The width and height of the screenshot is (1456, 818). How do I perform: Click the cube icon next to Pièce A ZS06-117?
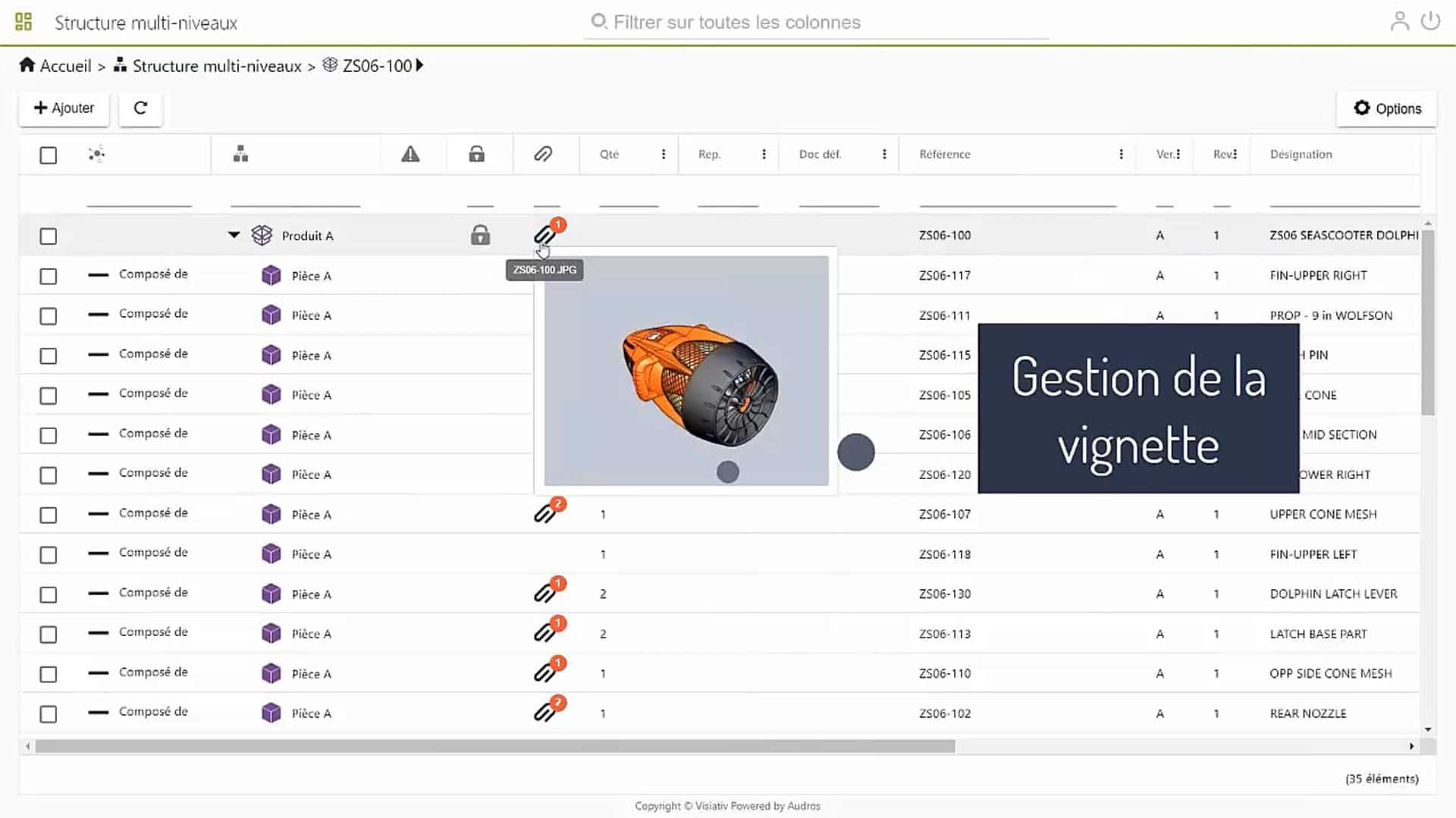(271, 275)
